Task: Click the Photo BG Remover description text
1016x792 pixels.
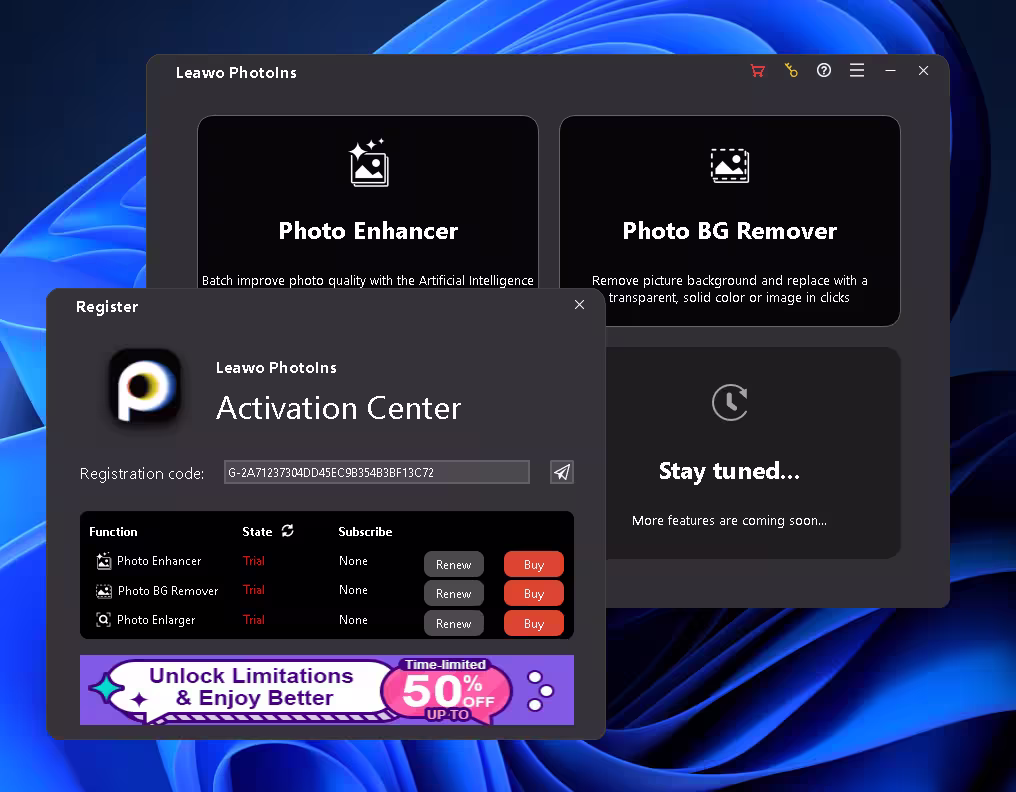Action: (730, 289)
